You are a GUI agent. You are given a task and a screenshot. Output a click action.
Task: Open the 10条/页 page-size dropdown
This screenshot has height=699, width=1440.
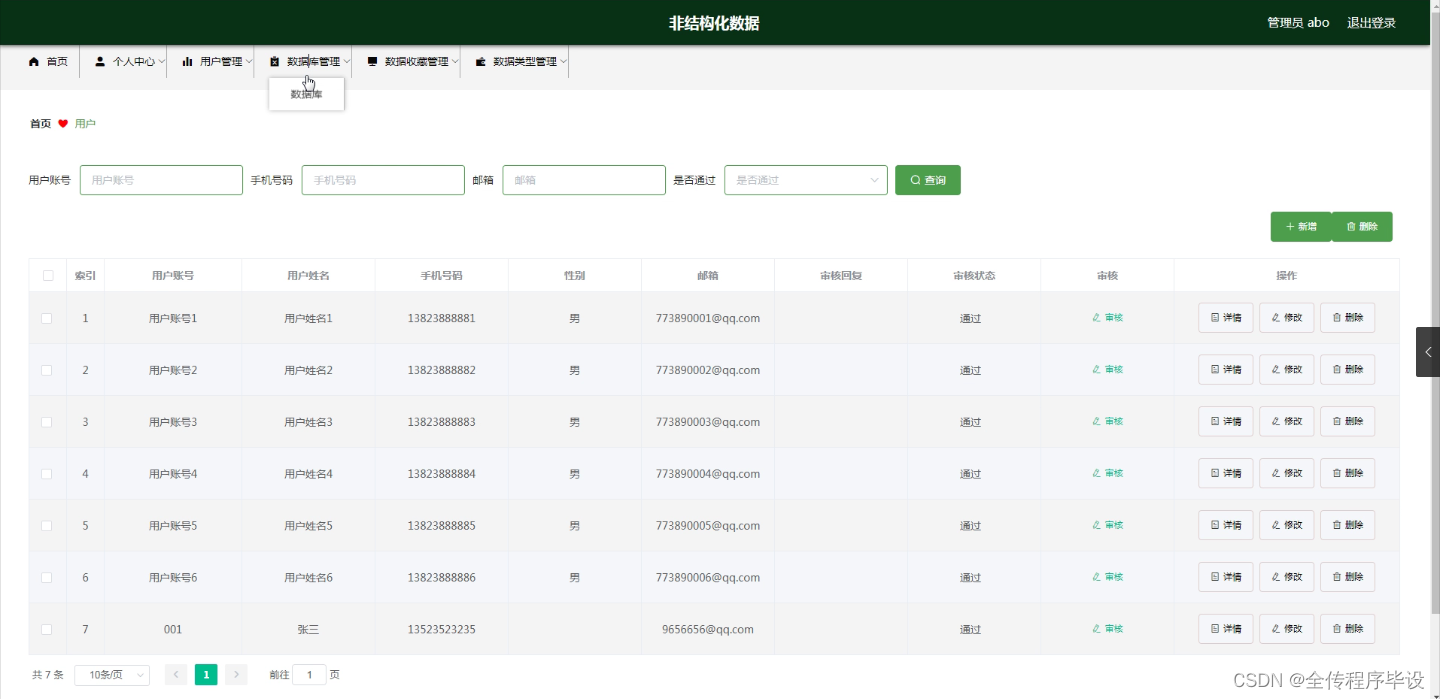(x=111, y=674)
